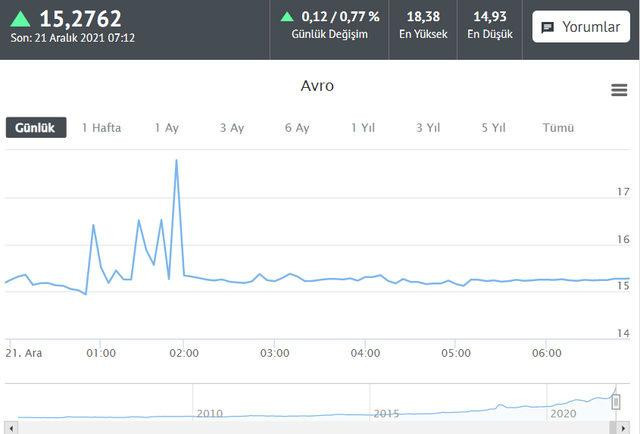Open the chart hamburger context menu
The width and height of the screenshot is (640, 434).
click(619, 90)
